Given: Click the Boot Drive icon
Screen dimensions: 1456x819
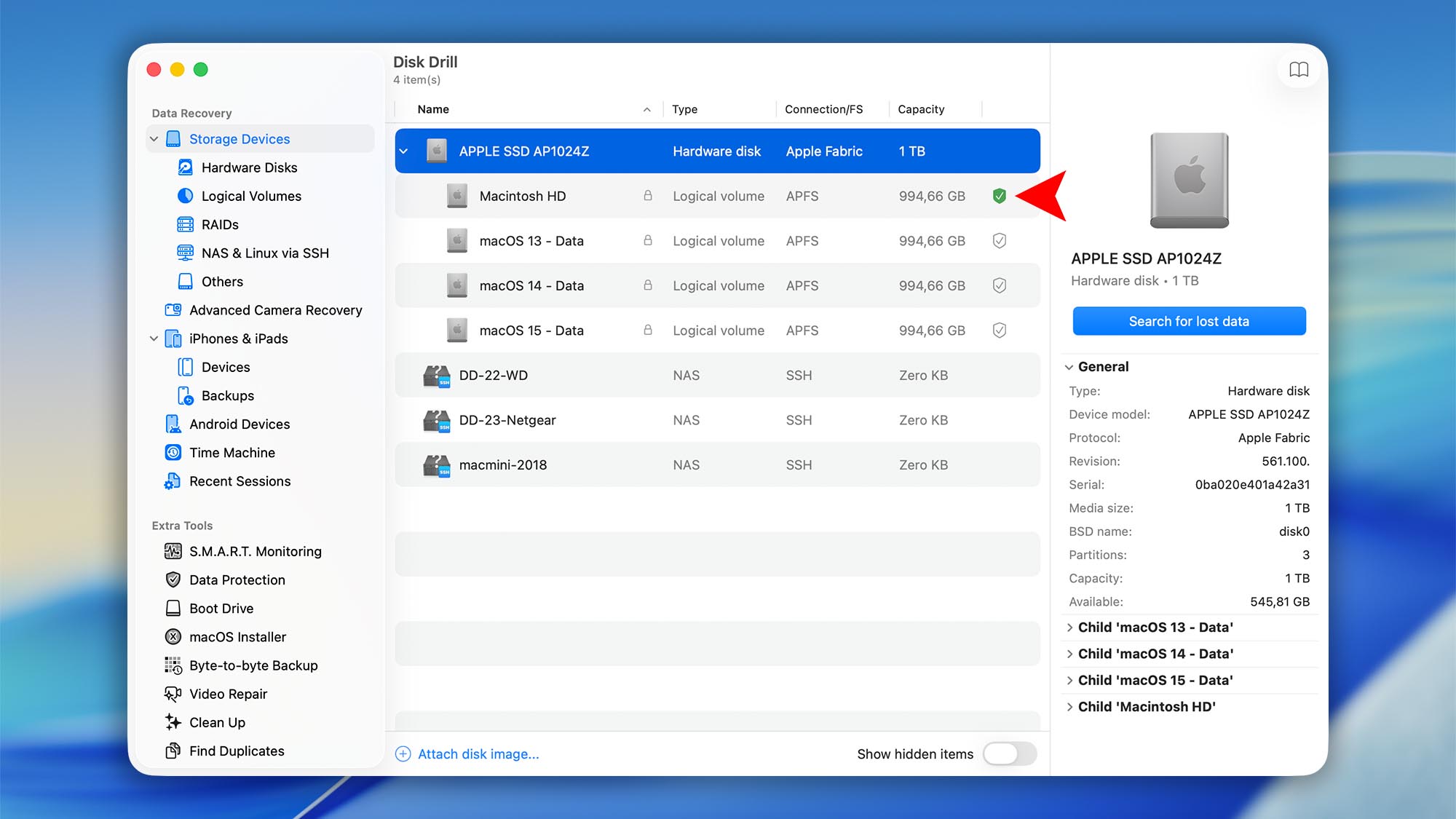Looking at the screenshot, I should [173, 608].
